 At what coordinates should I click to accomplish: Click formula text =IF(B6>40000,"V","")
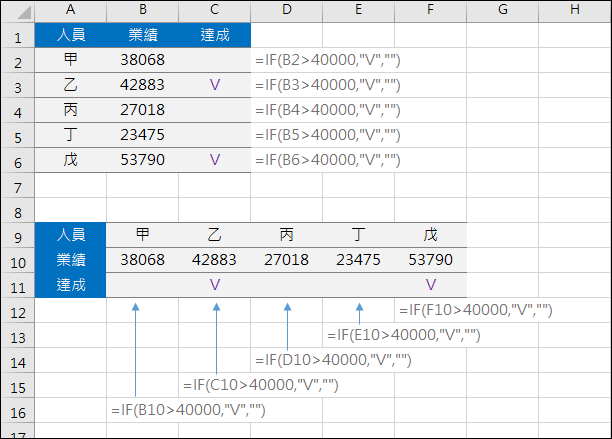click(328, 160)
